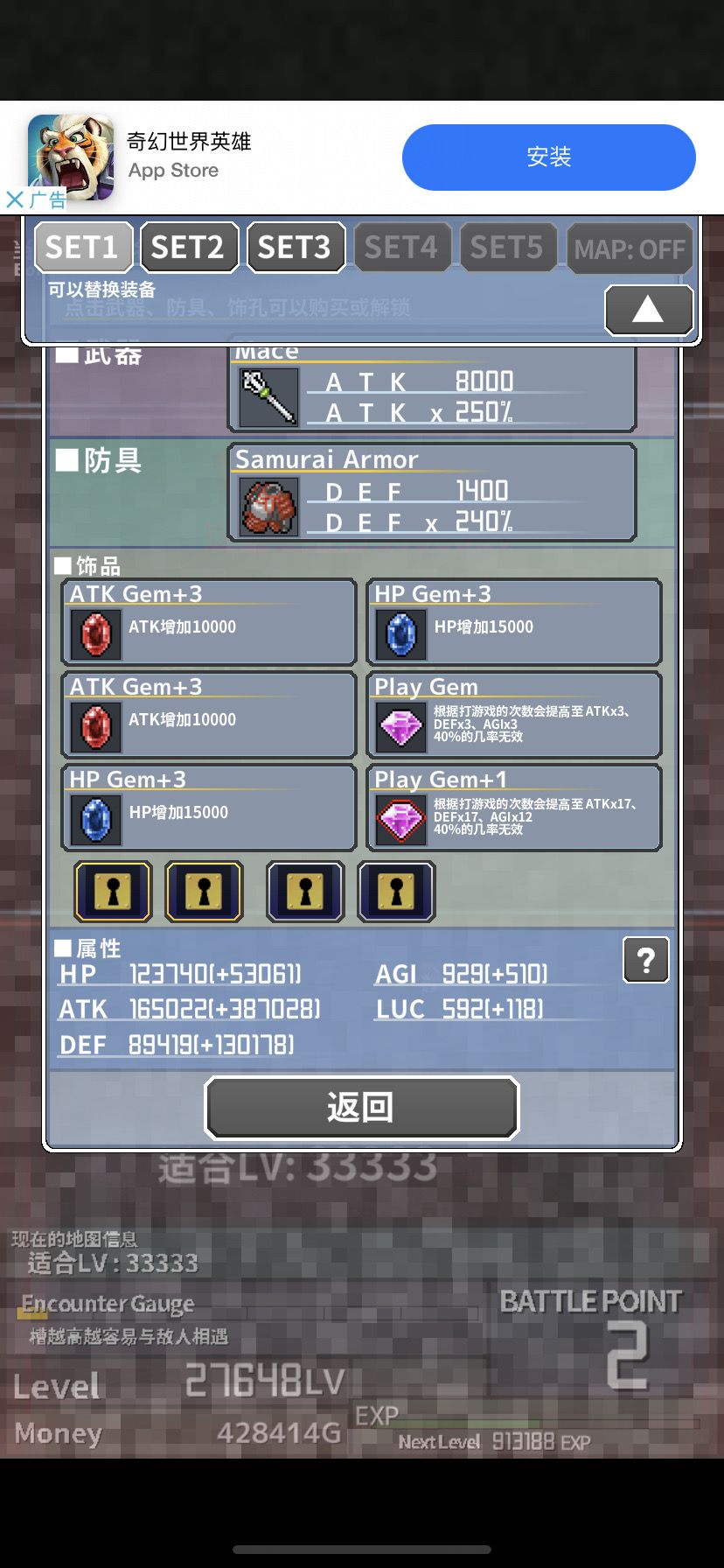Unlock the last locked accessory slot

(396, 892)
